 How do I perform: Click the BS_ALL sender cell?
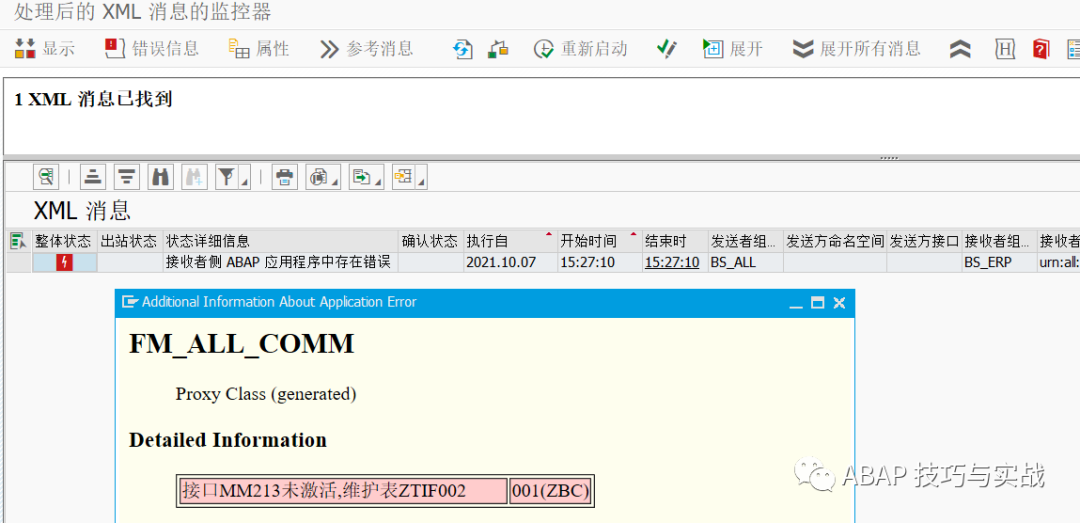tap(745, 263)
